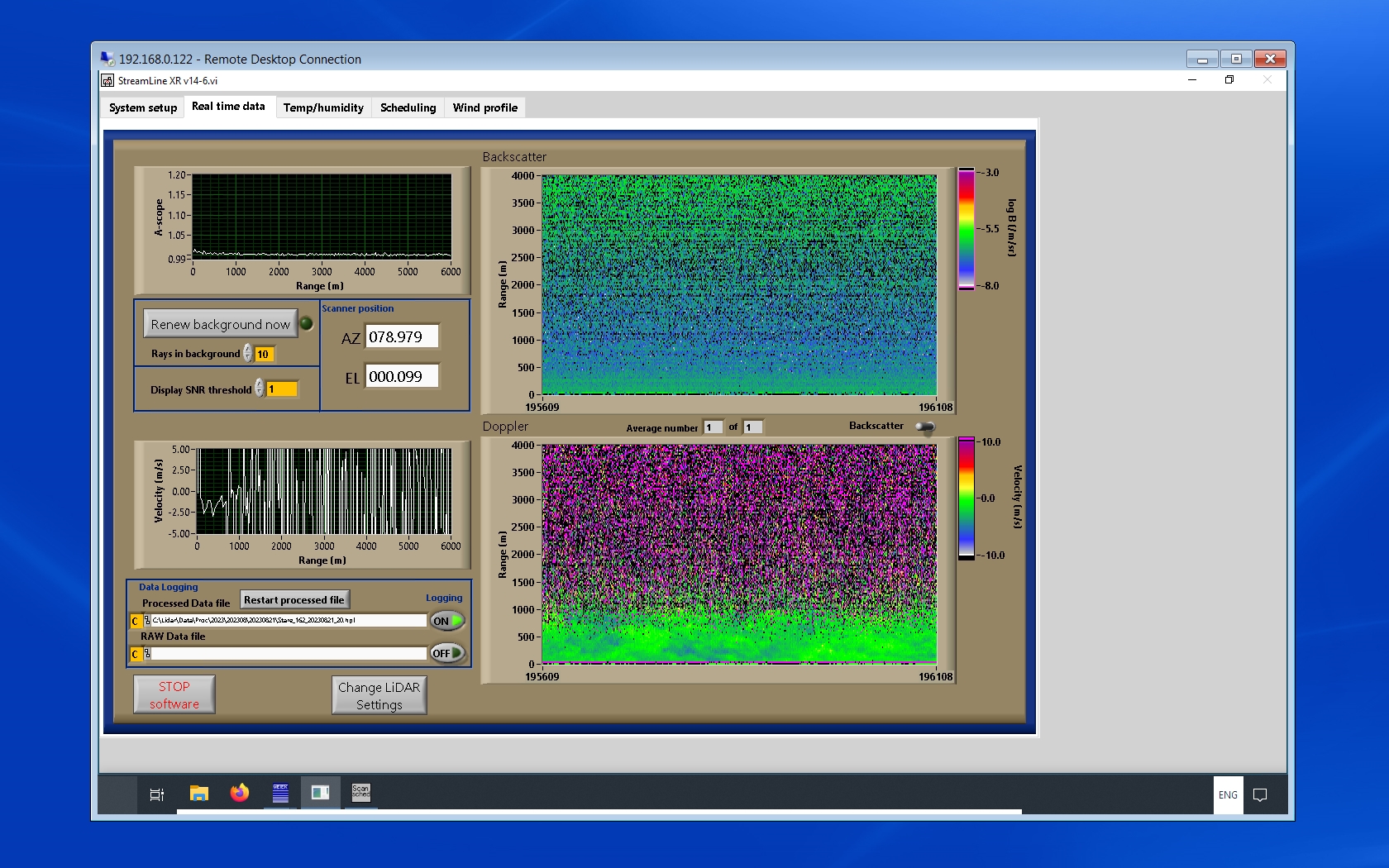Open File Explorer in the taskbar
The width and height of the screenshot is (1389, 868).
coord(198,794)
